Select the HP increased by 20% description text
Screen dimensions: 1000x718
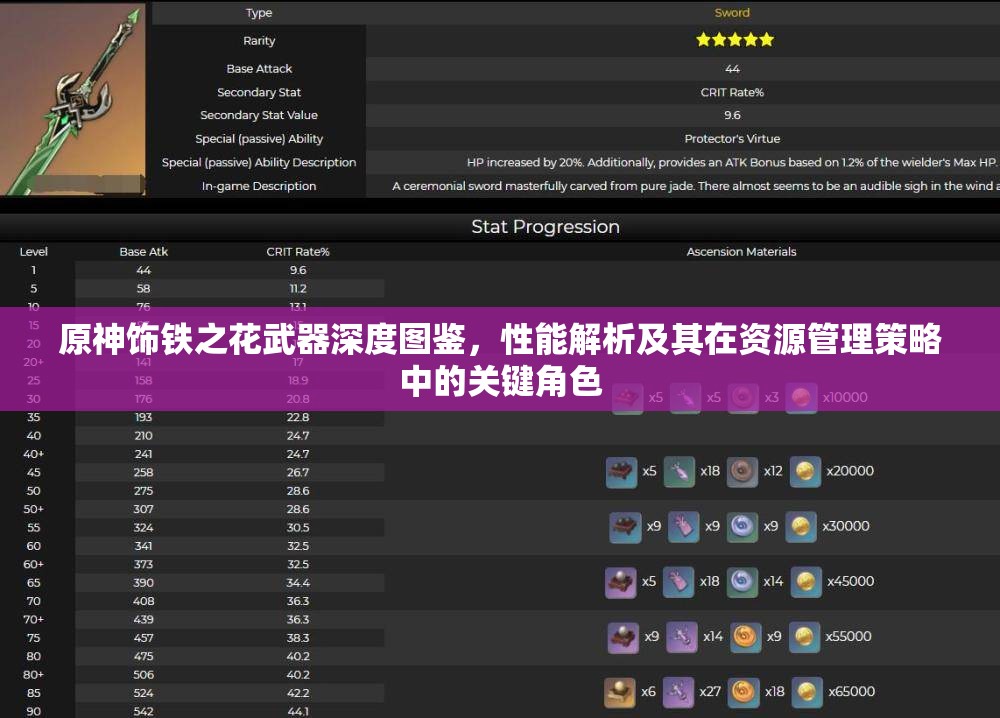(x=732, y=162)
